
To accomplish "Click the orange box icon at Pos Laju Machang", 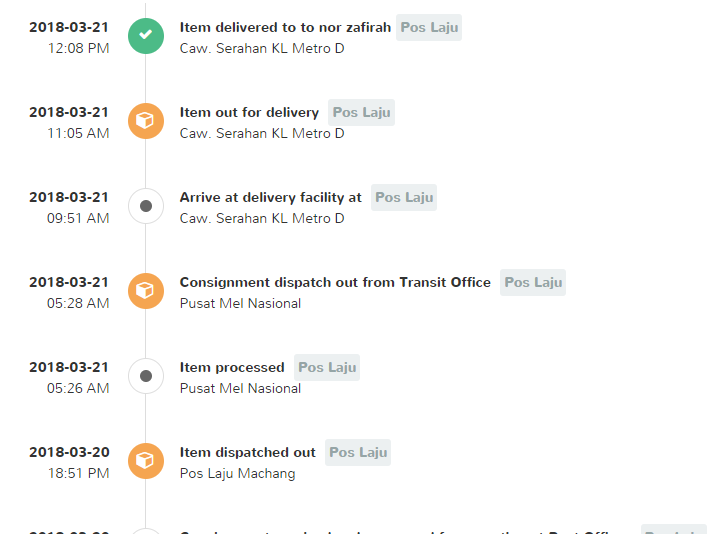I will pyautogui.click(x=146, y=461).
